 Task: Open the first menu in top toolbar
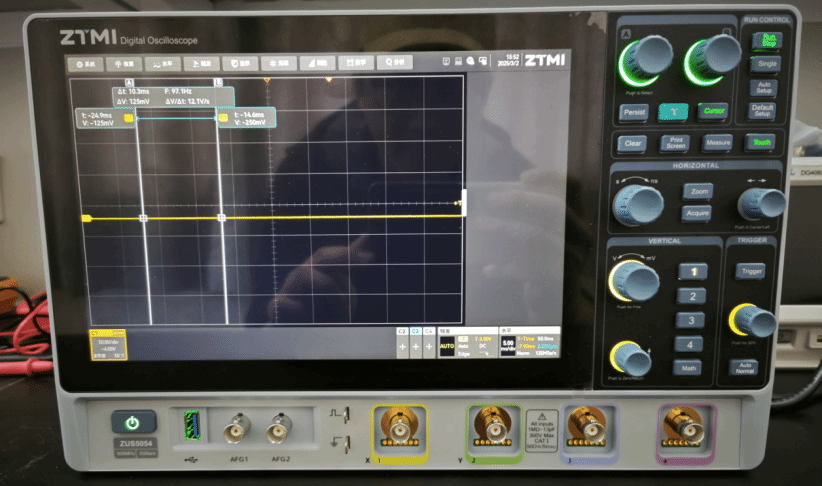click(86, 63)
